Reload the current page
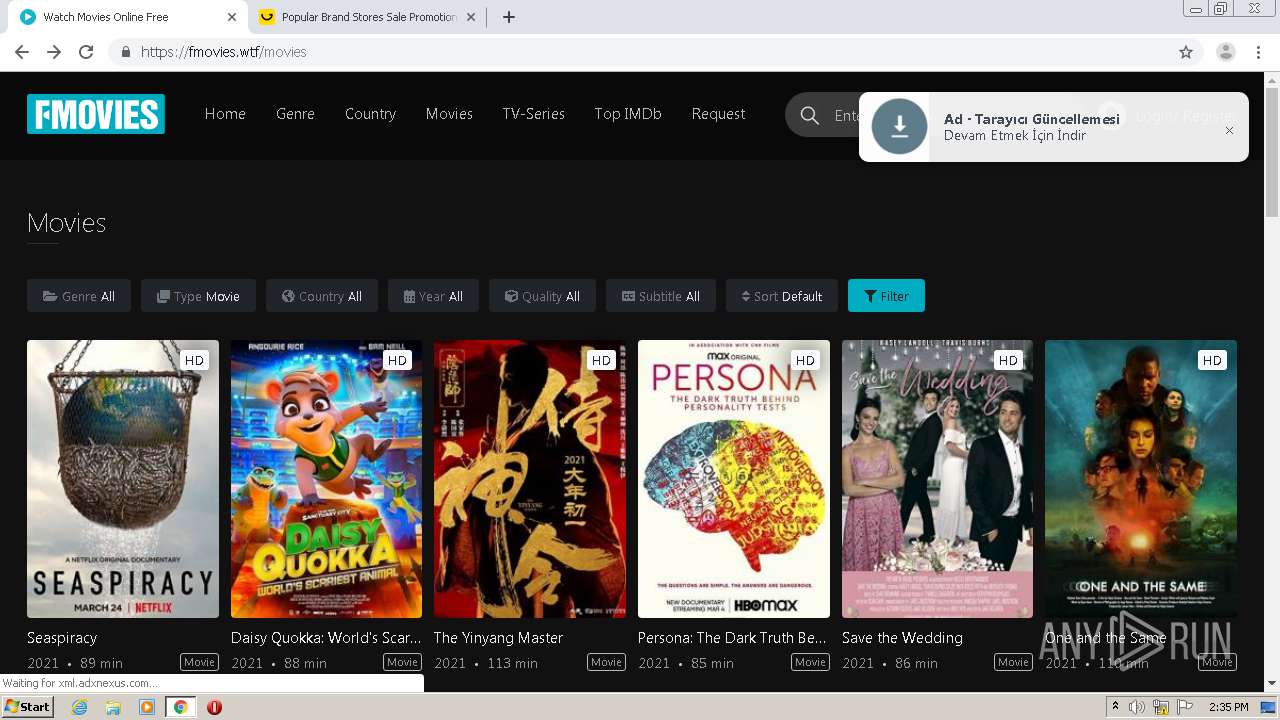 tap(86, 52)
